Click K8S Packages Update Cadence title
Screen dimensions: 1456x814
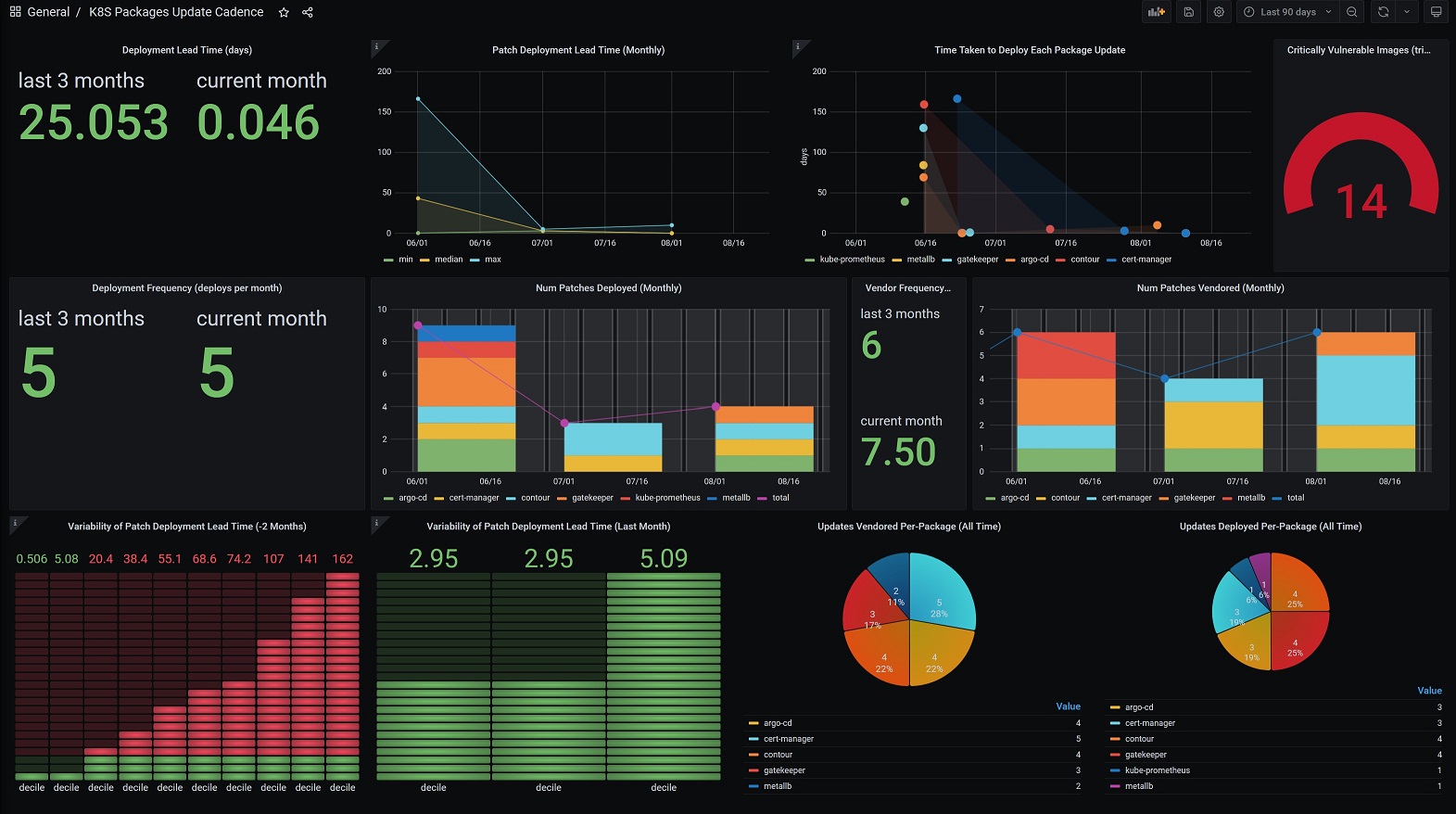click(x=176, y=12)
